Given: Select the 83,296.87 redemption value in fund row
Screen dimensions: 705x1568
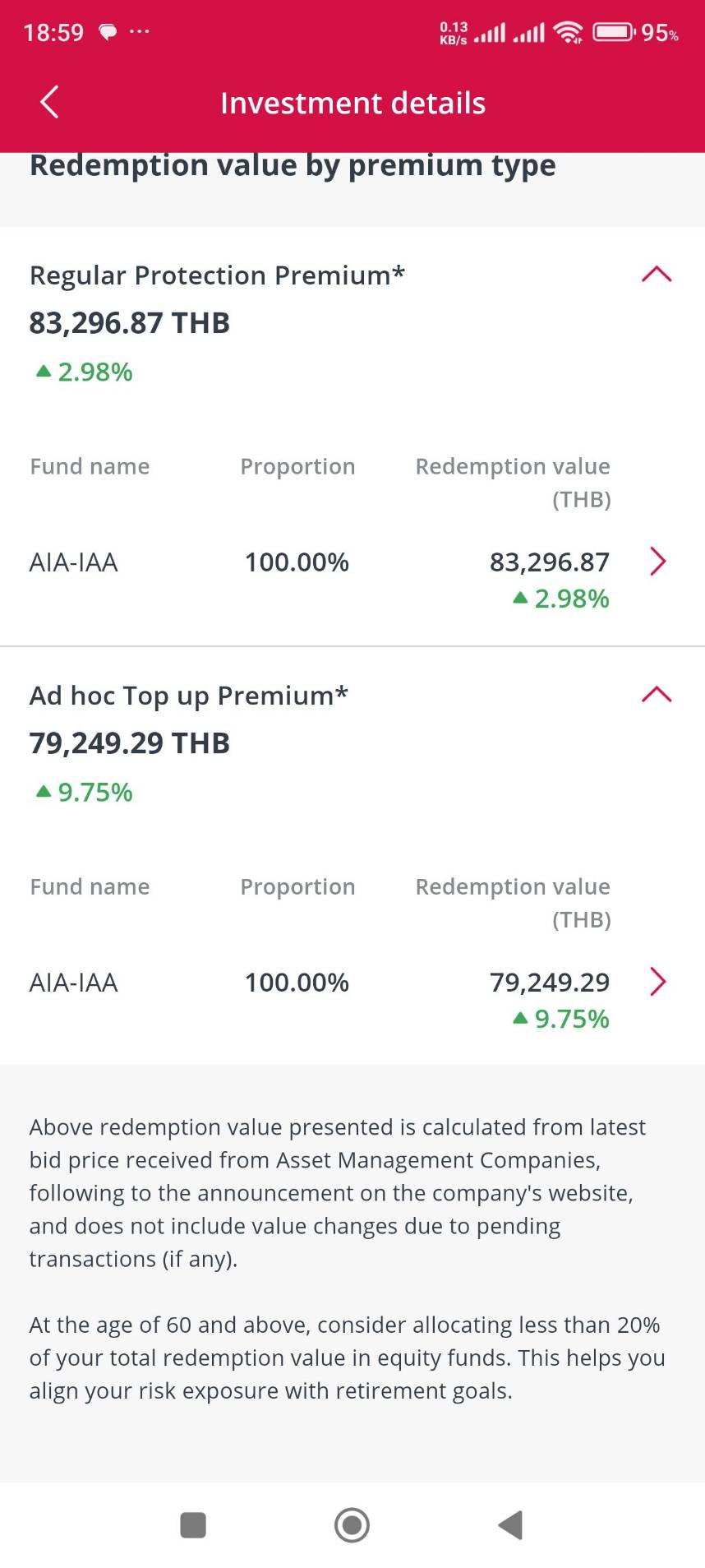Looking at the screenshot, I should (x=549, y=562).
